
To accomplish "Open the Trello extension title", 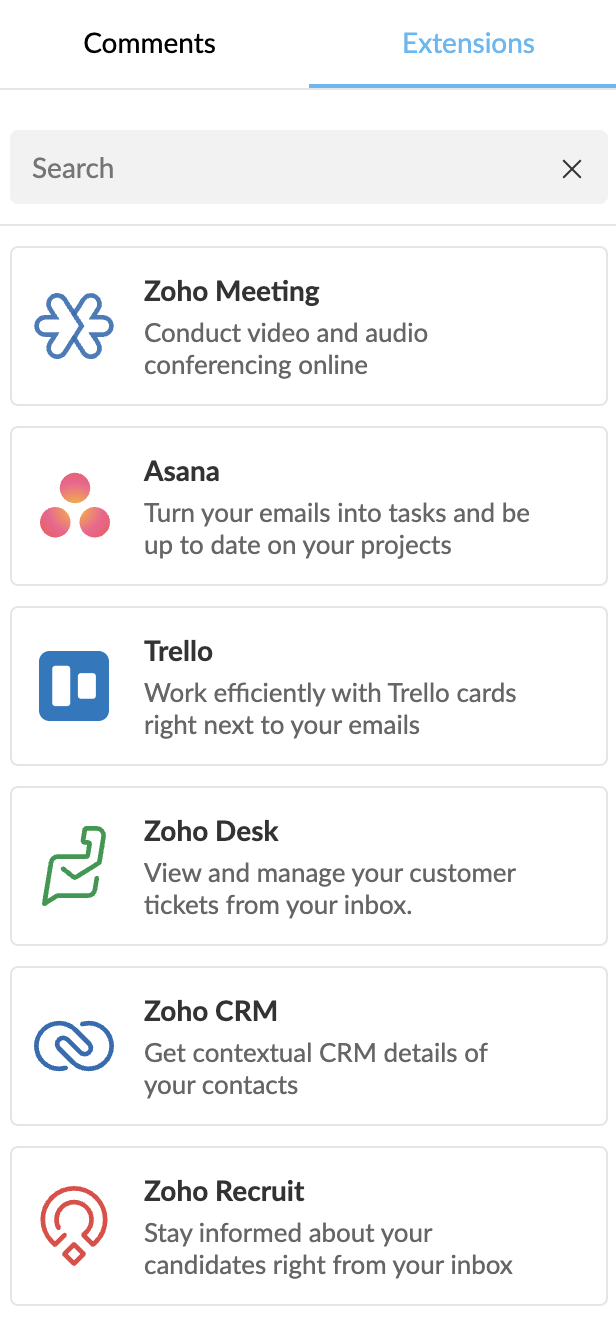I will pos(179,652).
